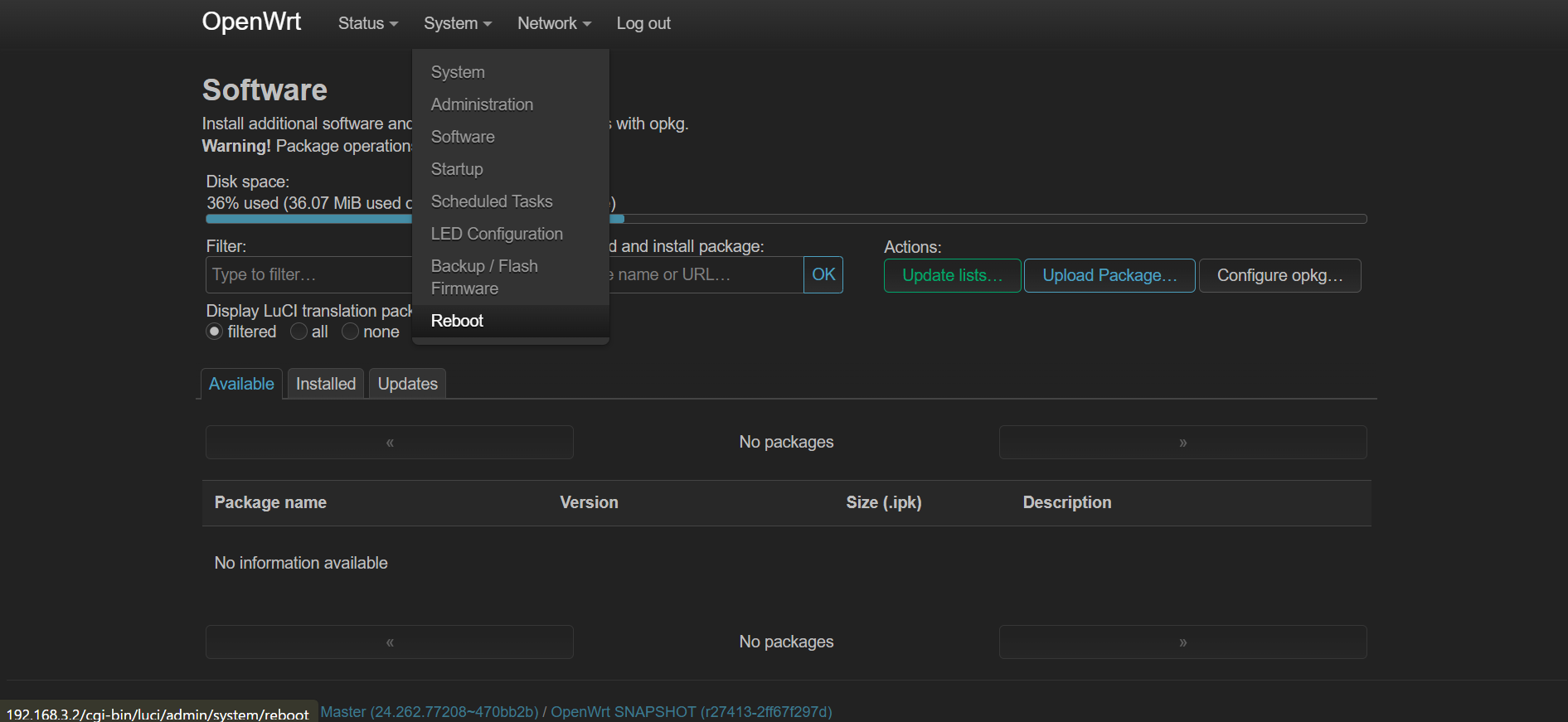Click the Upload Package button
Image resolution: width=1568 pixels, height=722 pixels.
click(x=1109, y=275)
